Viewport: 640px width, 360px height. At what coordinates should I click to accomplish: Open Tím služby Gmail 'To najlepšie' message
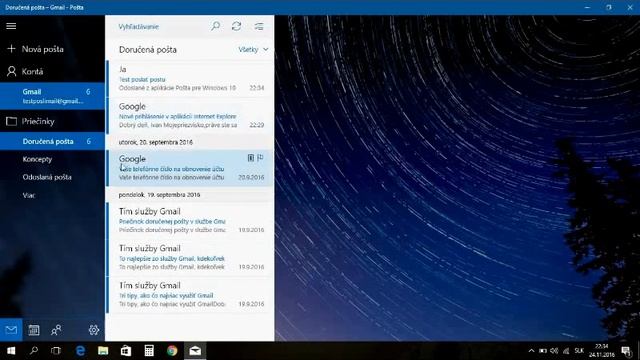point(190,257)
